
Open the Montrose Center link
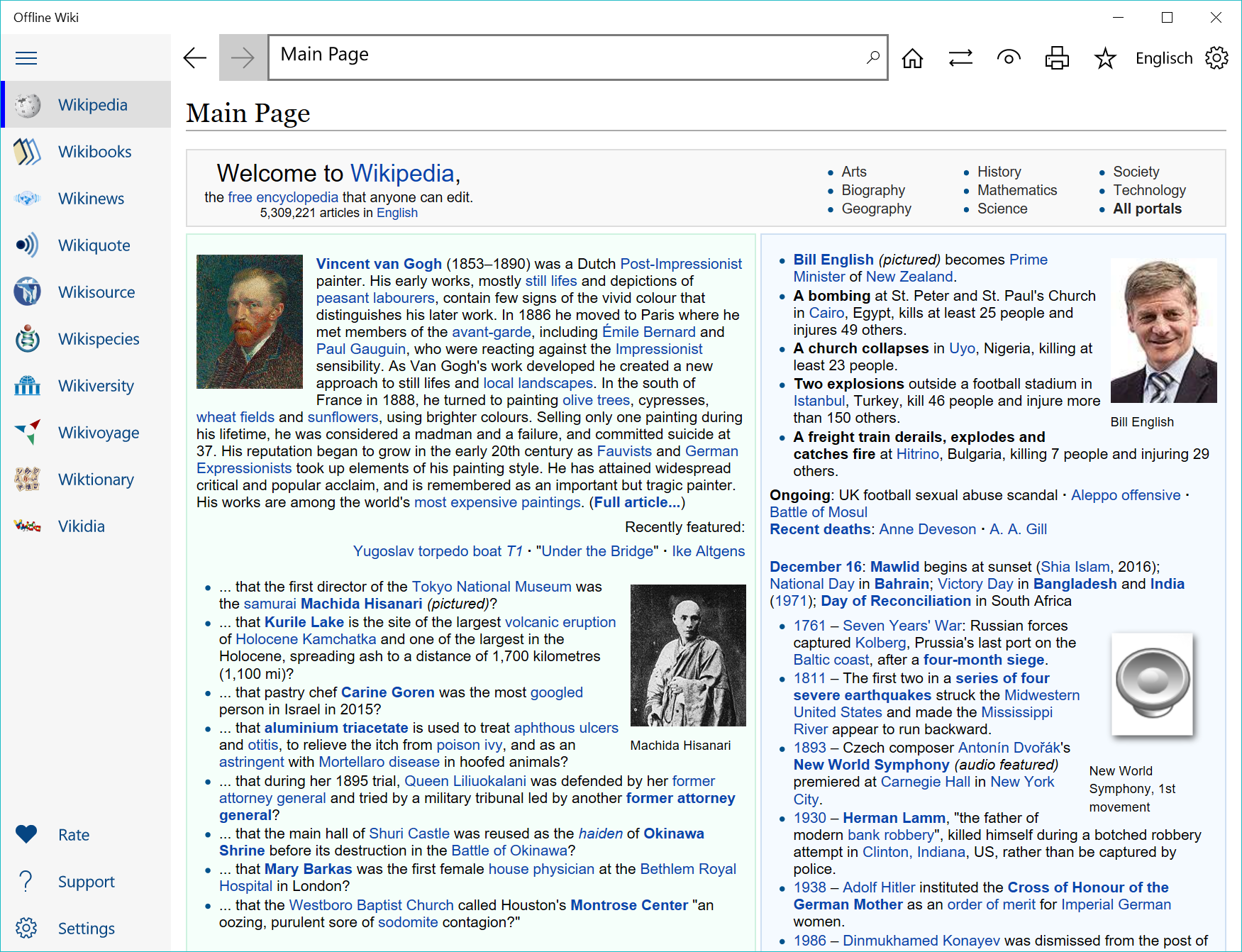[x=629, y=905]
